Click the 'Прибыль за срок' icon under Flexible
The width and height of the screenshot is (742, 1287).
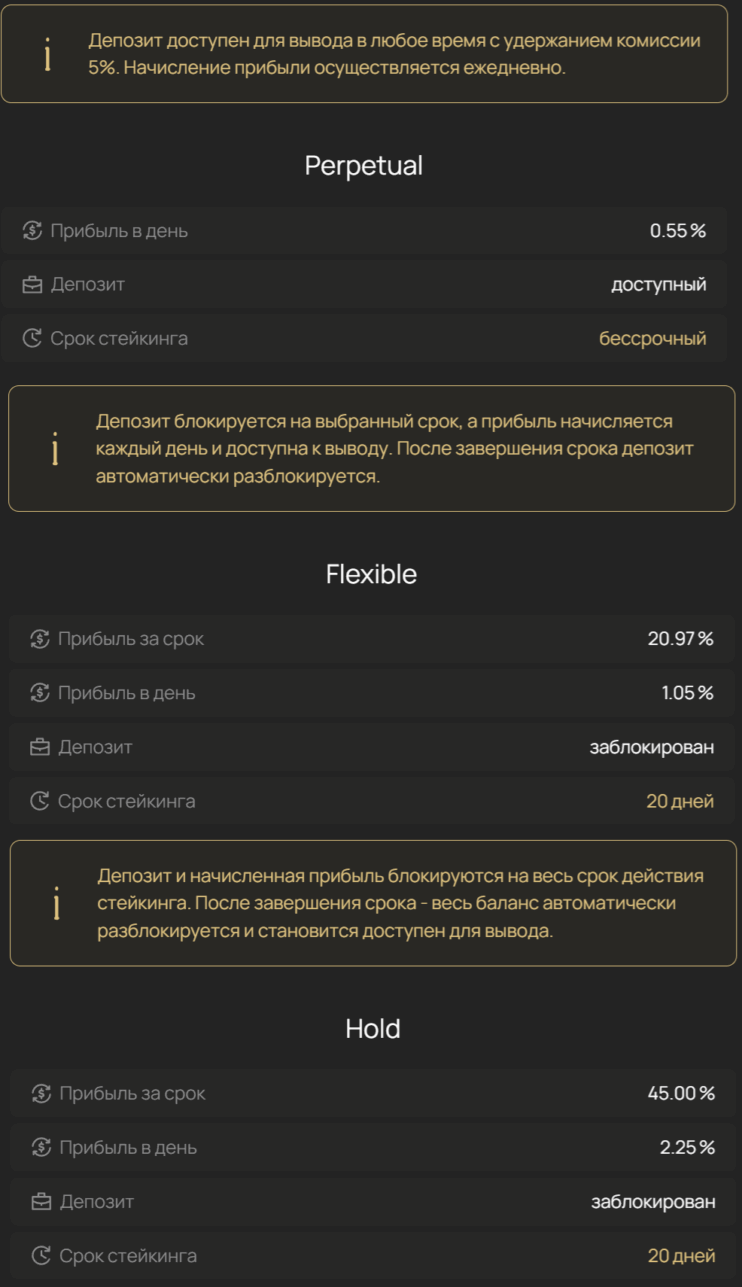coord(40,639)
